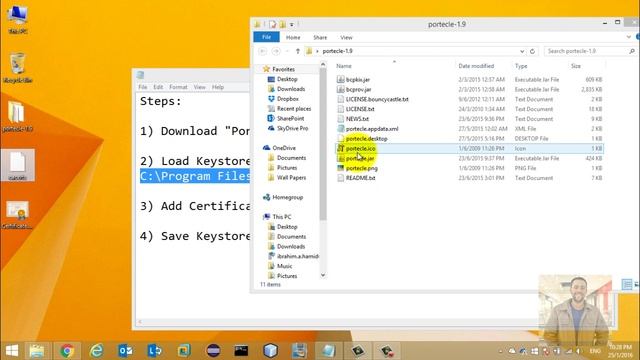The width and height of the screenshot is (640, 360).
Task: Go up one folder level
Action: coord(298,51)
